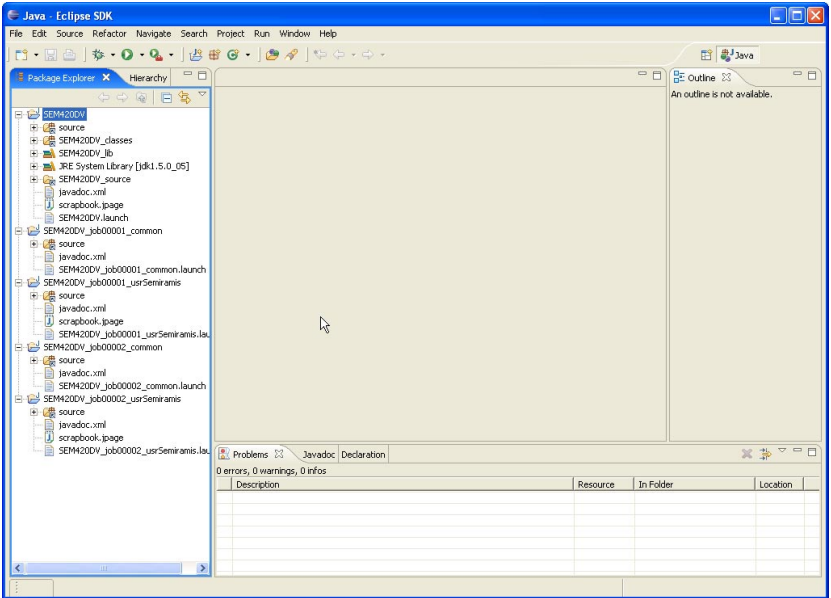The width and height of the screenshot is (831, 598).
Task: Open the Refactor menu
Action: click(x=109, y=33)
